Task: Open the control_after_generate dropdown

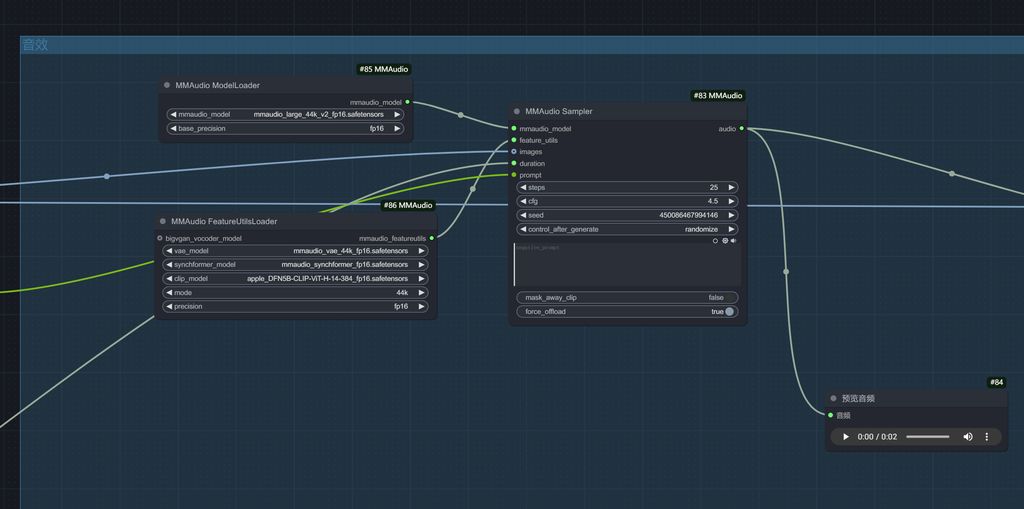Action: (627, 229)
